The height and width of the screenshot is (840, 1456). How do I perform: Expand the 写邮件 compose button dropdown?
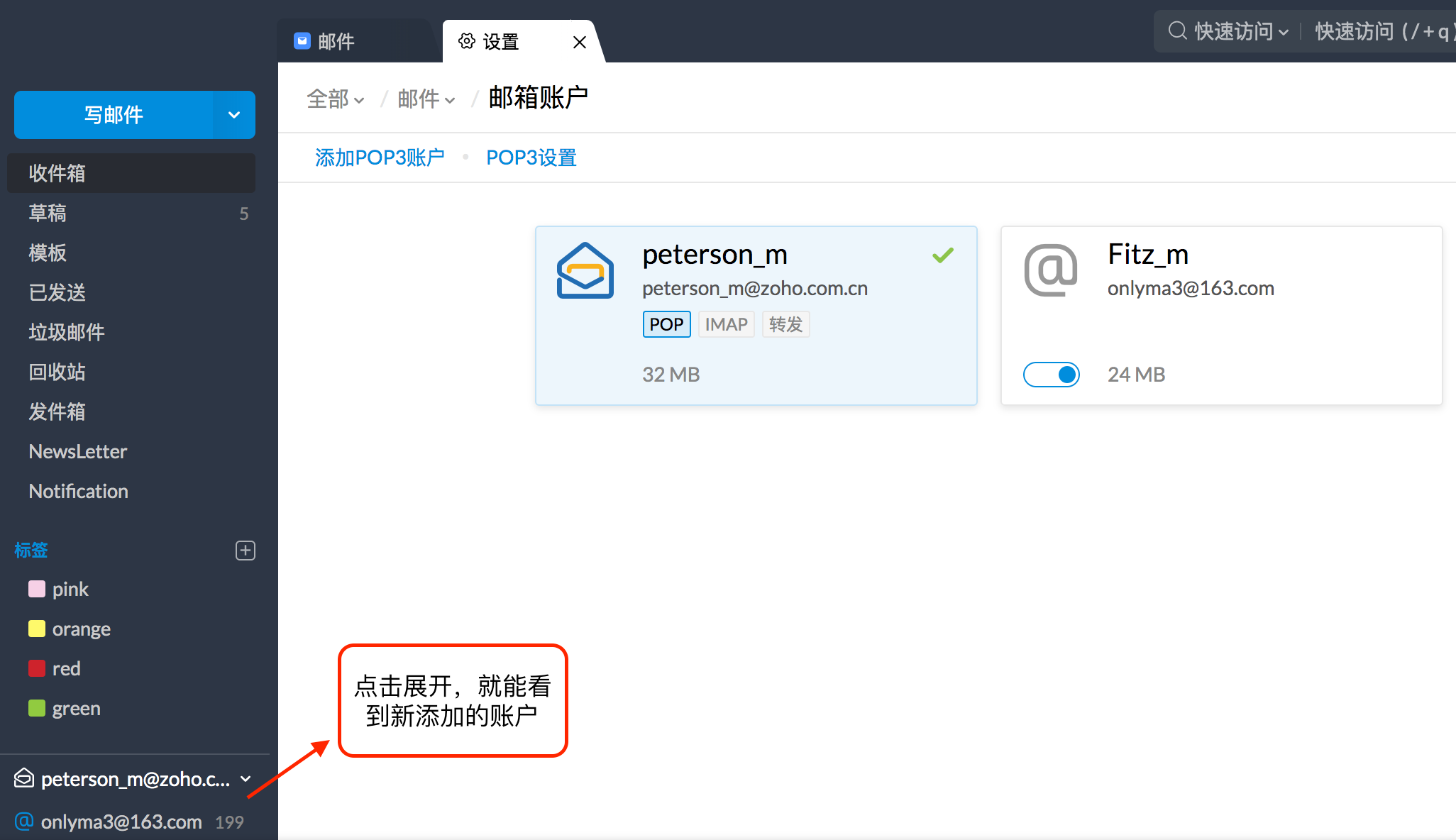(233, 113)
